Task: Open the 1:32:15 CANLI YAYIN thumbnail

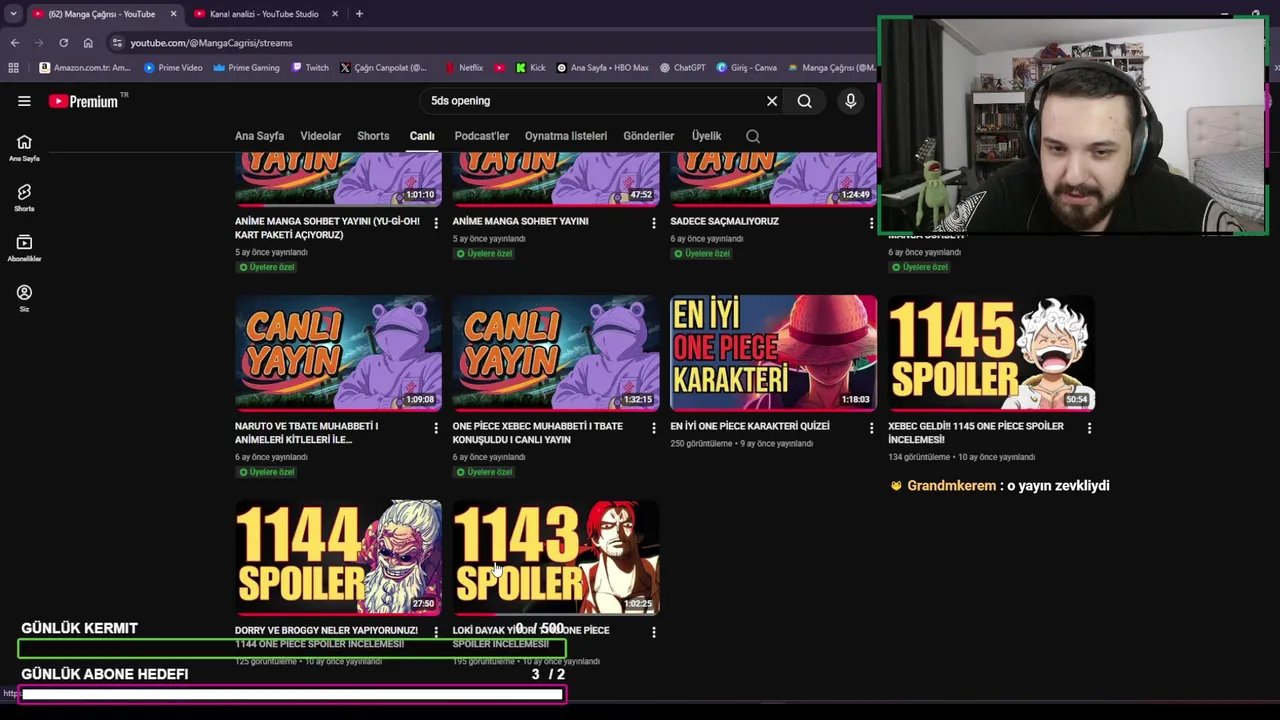Action: pos(556,352)
